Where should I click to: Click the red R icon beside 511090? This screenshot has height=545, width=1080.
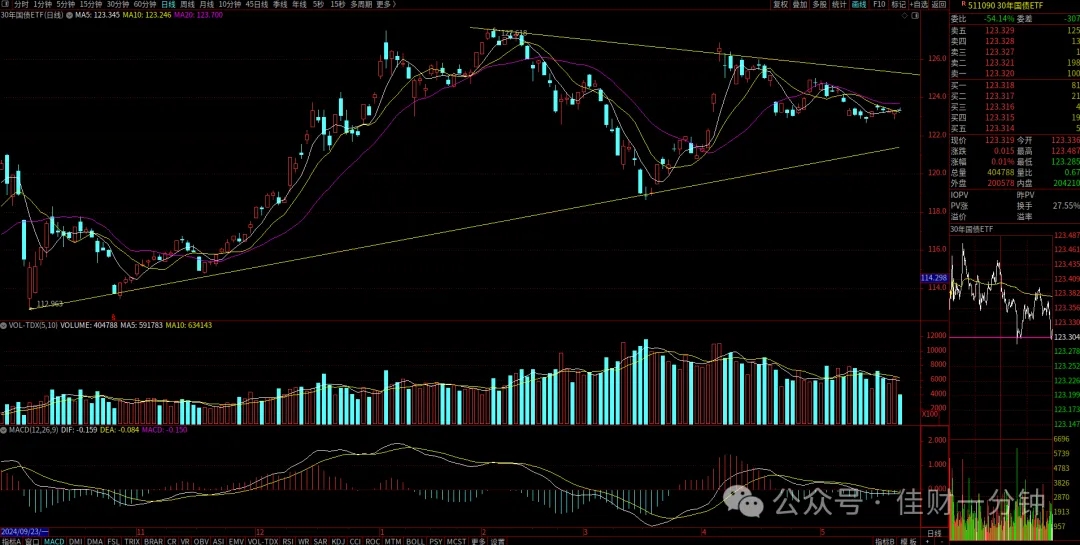coord(964,4)
